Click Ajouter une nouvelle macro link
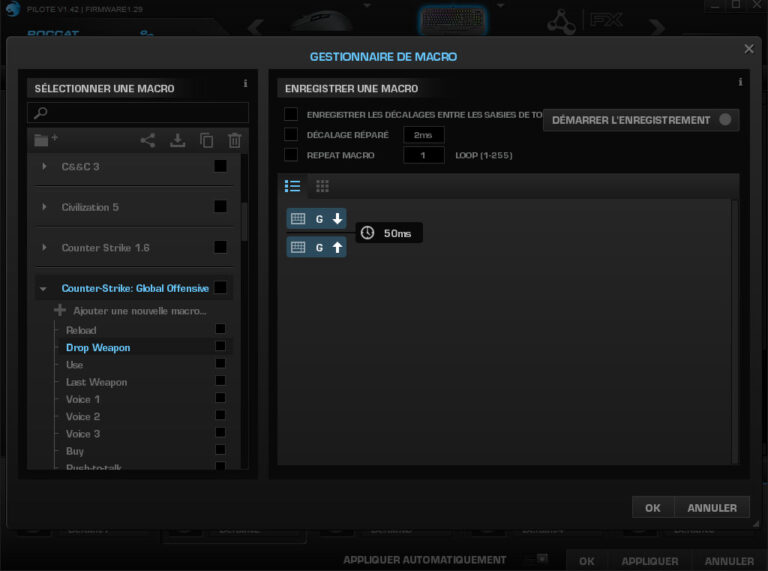Viewport: 768px width, 571px height. point(140,311)
